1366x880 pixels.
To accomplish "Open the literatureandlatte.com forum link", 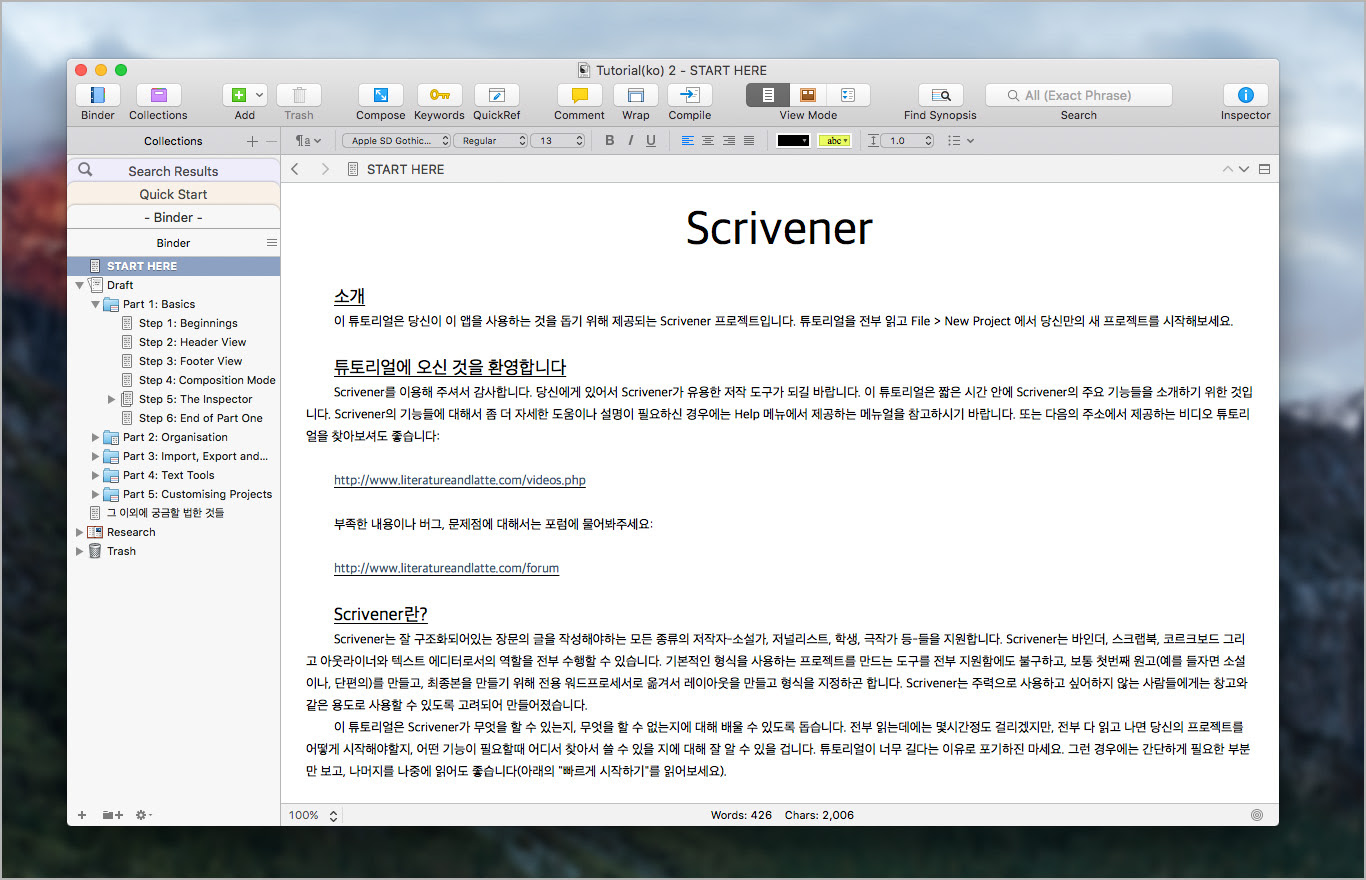I will pos(446,568).
